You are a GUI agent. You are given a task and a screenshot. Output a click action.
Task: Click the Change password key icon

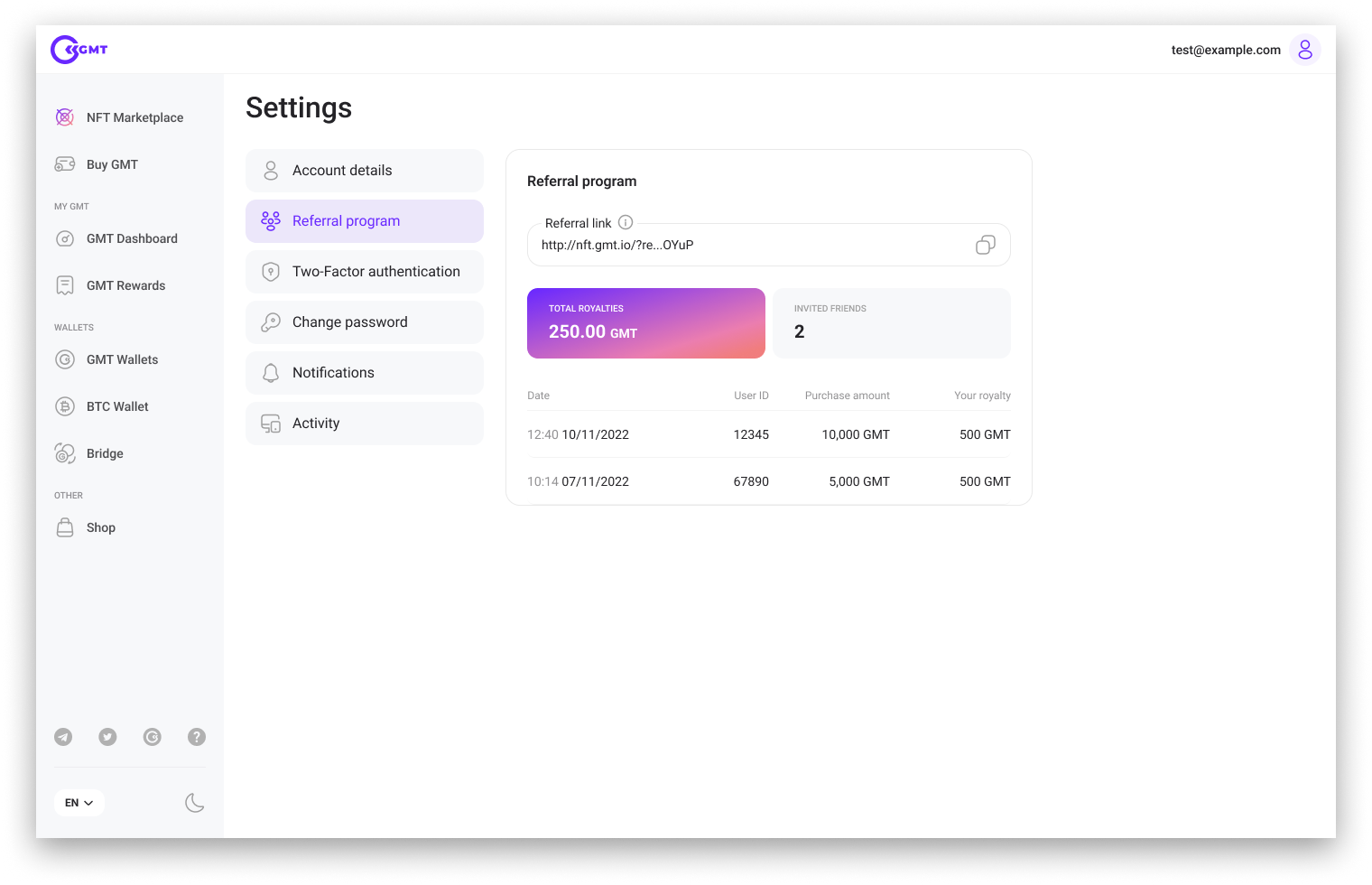pos(271,322)
